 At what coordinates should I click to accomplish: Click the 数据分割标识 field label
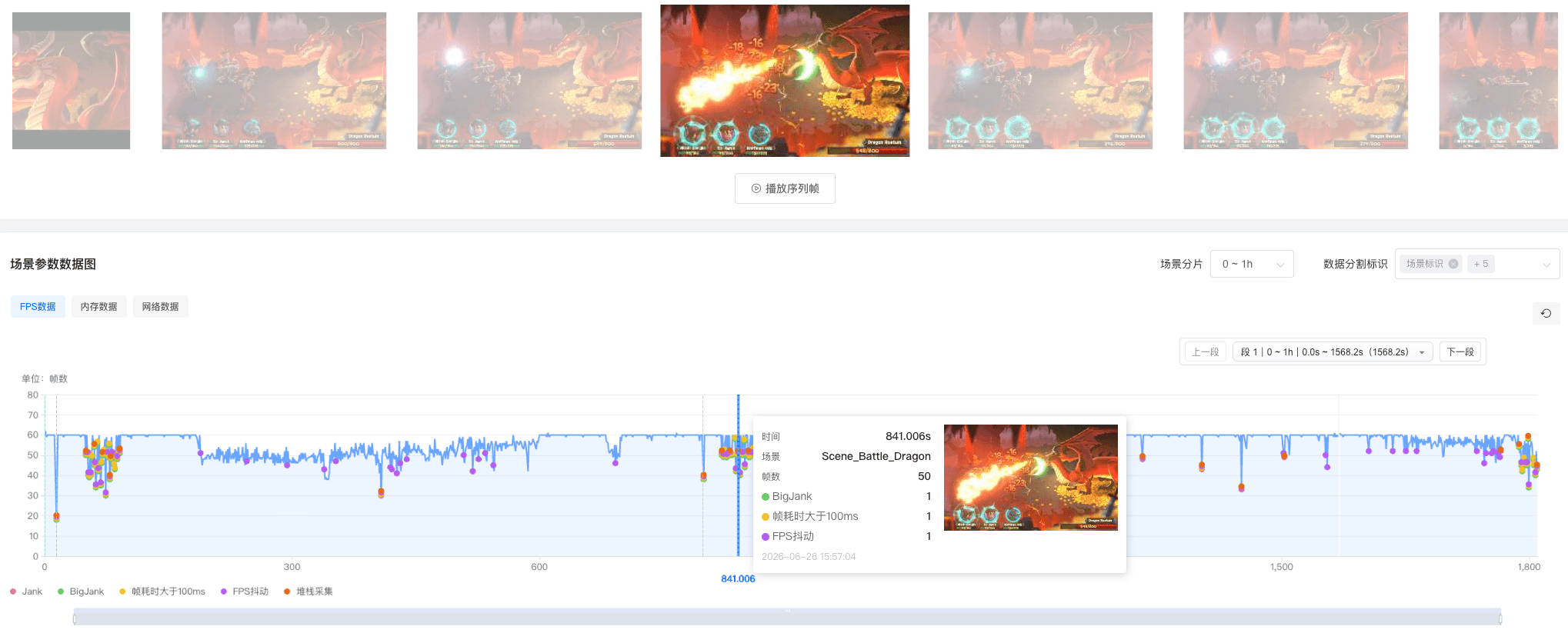(1355, 264)
